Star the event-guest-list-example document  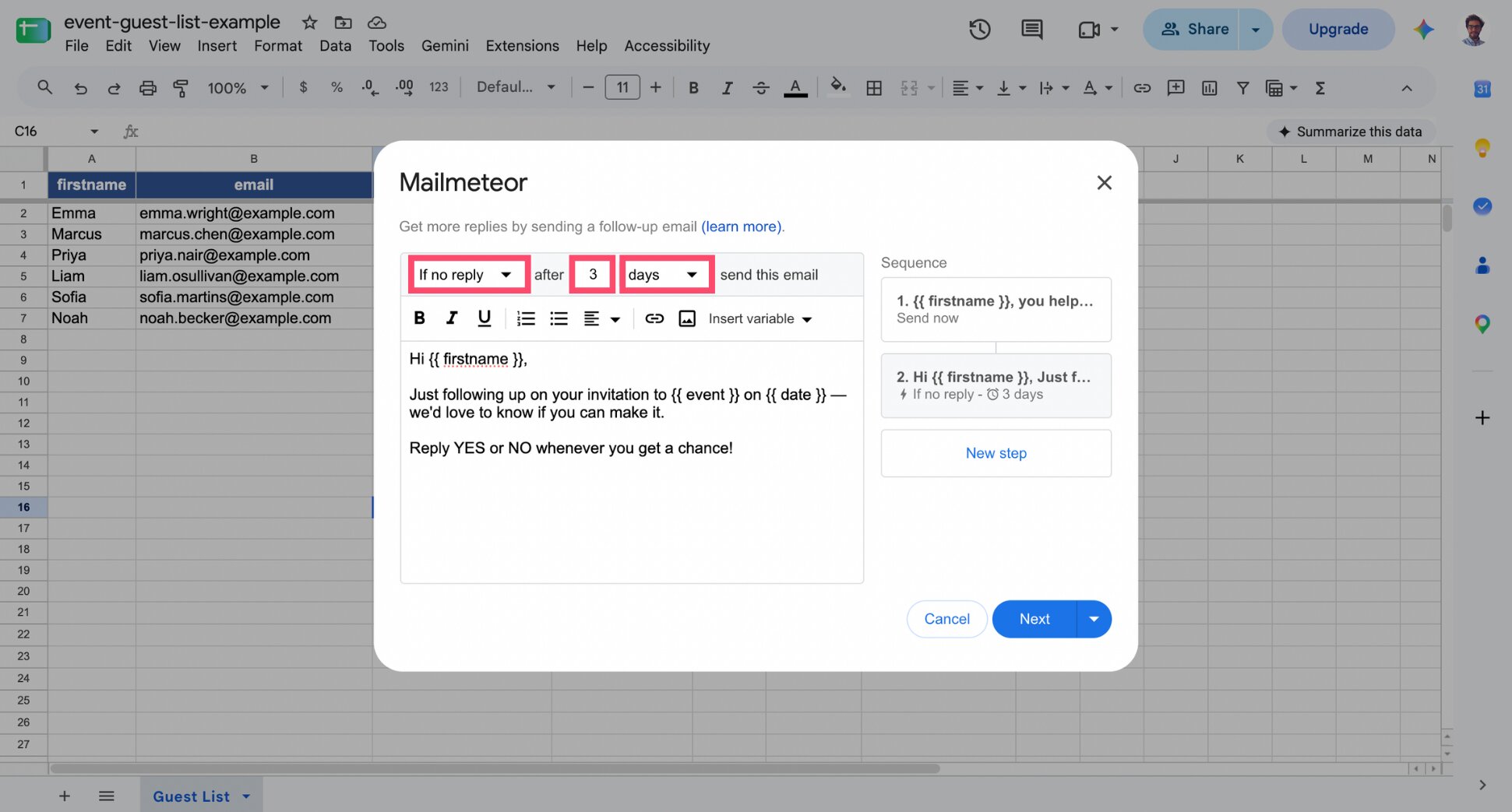[x=309, y=23]
